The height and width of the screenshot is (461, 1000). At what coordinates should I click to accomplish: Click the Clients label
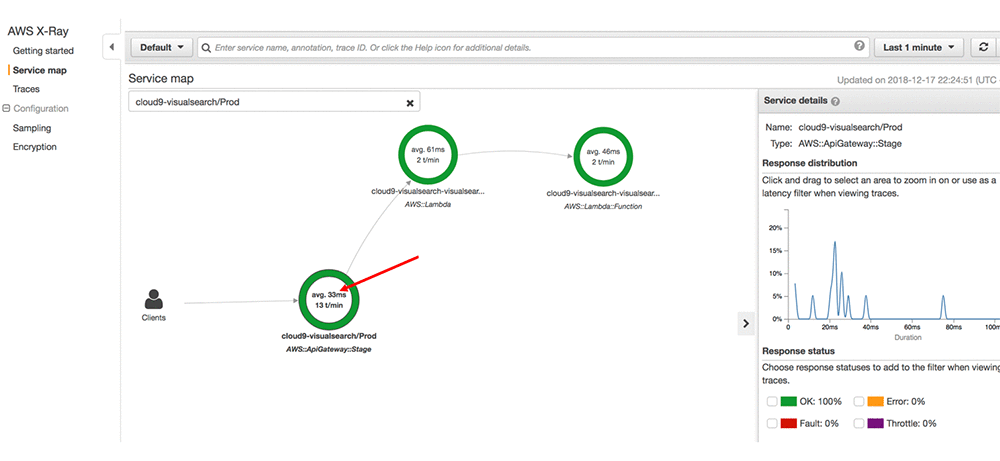coord(154,317)
